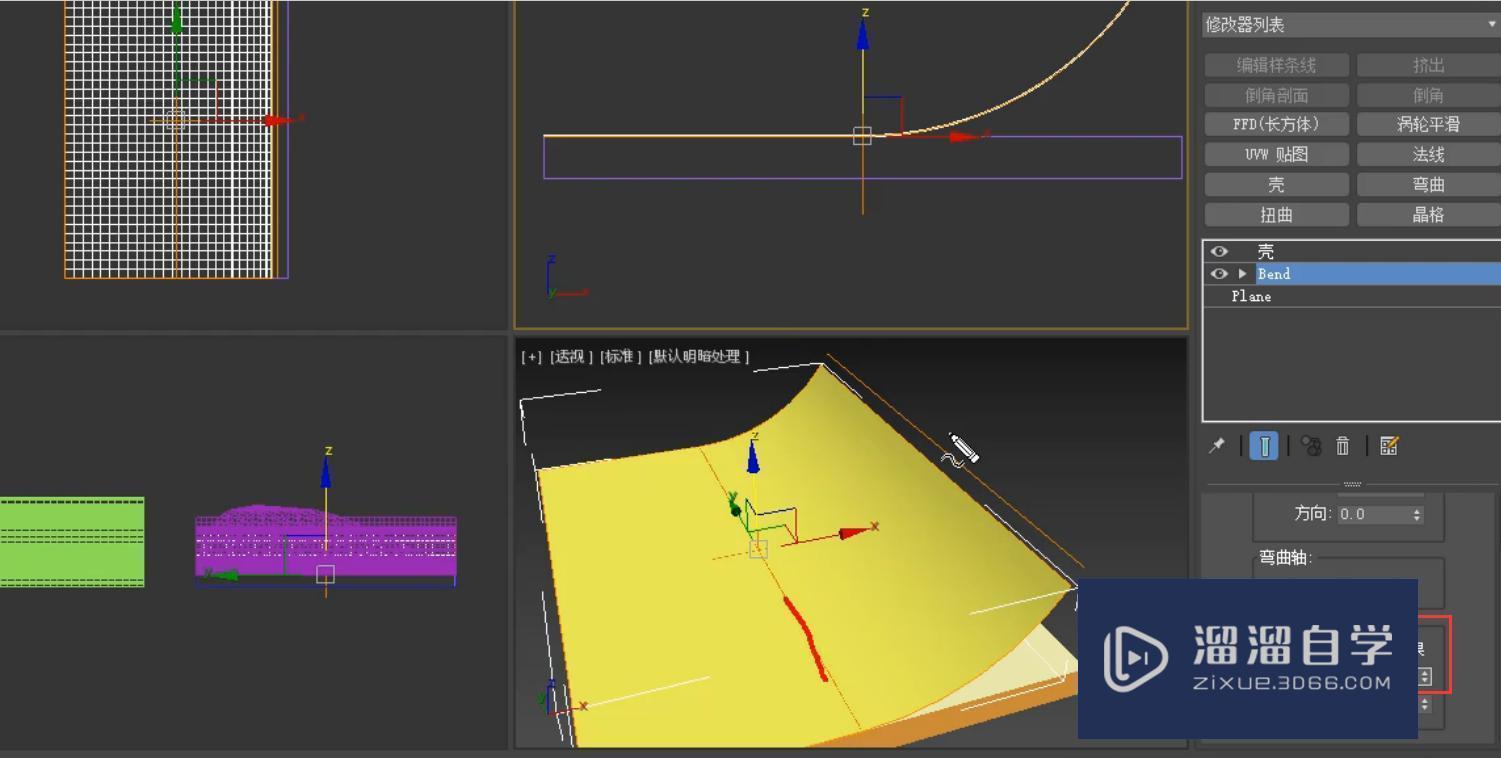Toggle visibility of the 壳 modifier
Screen dimensions: 1501x758
tap(1219, 251)
